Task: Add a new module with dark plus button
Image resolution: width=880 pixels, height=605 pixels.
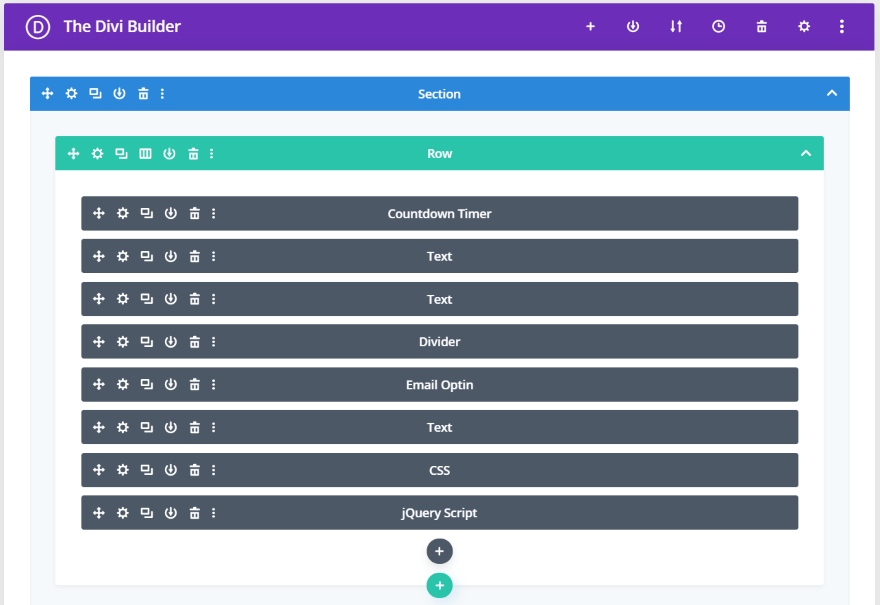Action: 439,551
